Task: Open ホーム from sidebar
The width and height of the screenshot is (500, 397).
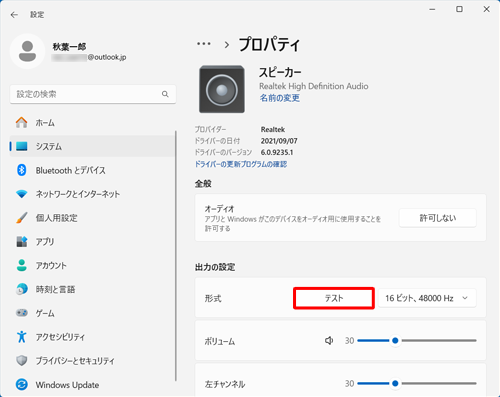Action: pyautogui.click(x=93, y=123)
